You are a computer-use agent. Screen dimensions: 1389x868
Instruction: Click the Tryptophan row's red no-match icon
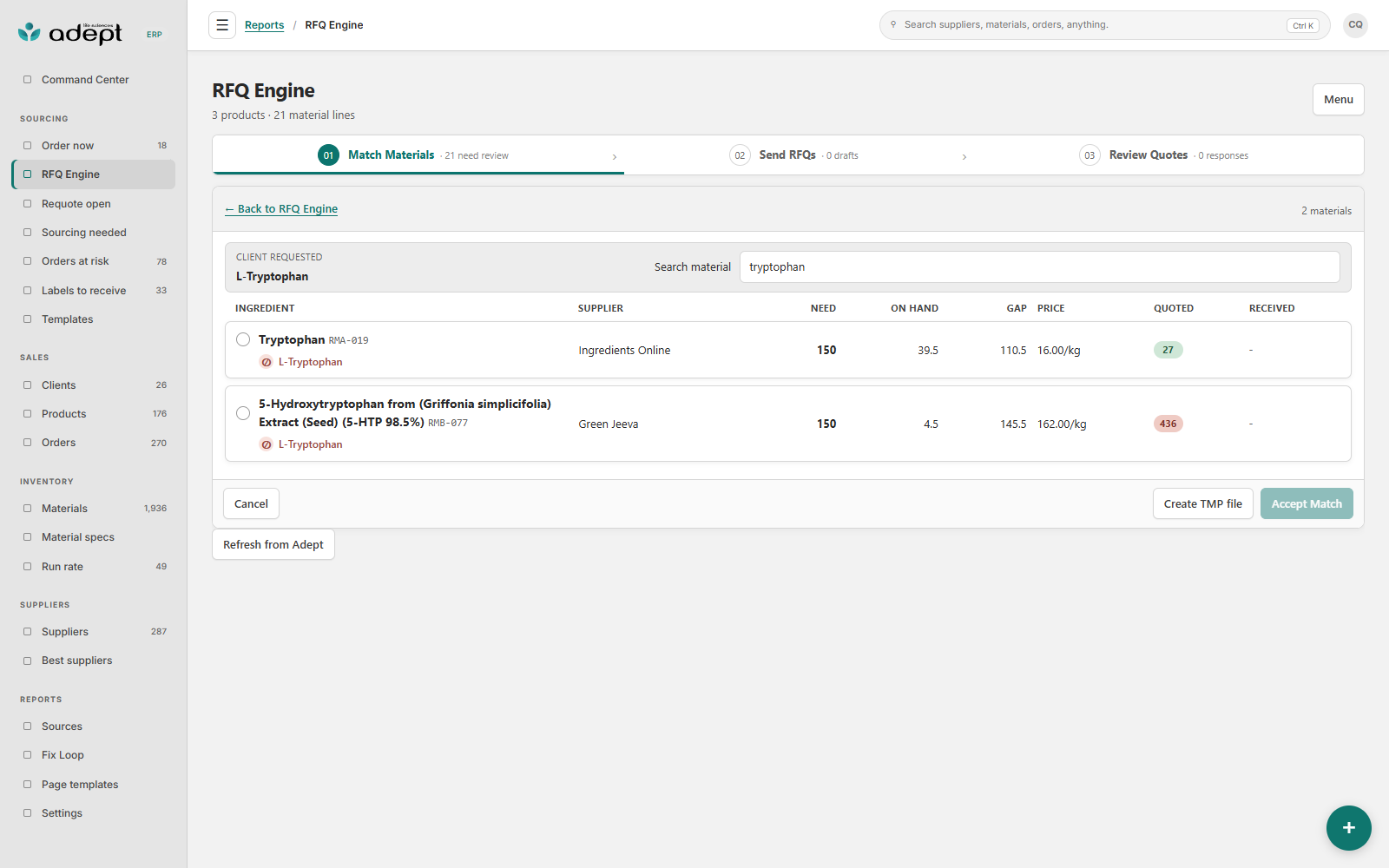[267, 362]
